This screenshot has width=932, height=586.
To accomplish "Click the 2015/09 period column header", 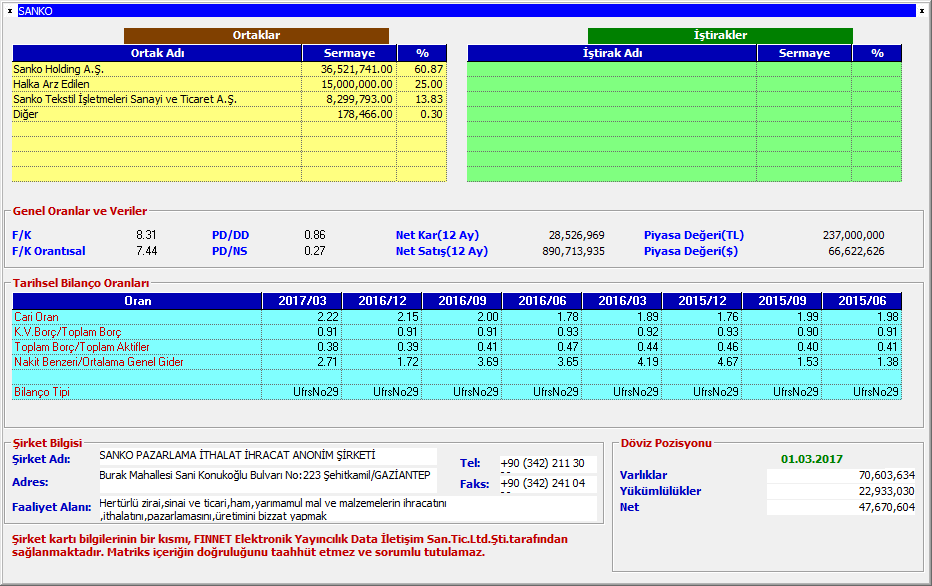I will 782,301.
